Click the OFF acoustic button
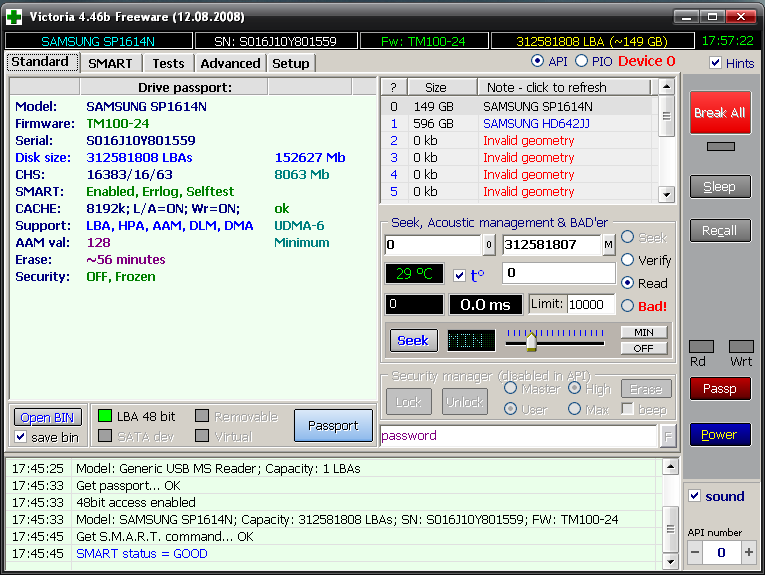This screenshot has height=575, width=765. tap(644, 348)
